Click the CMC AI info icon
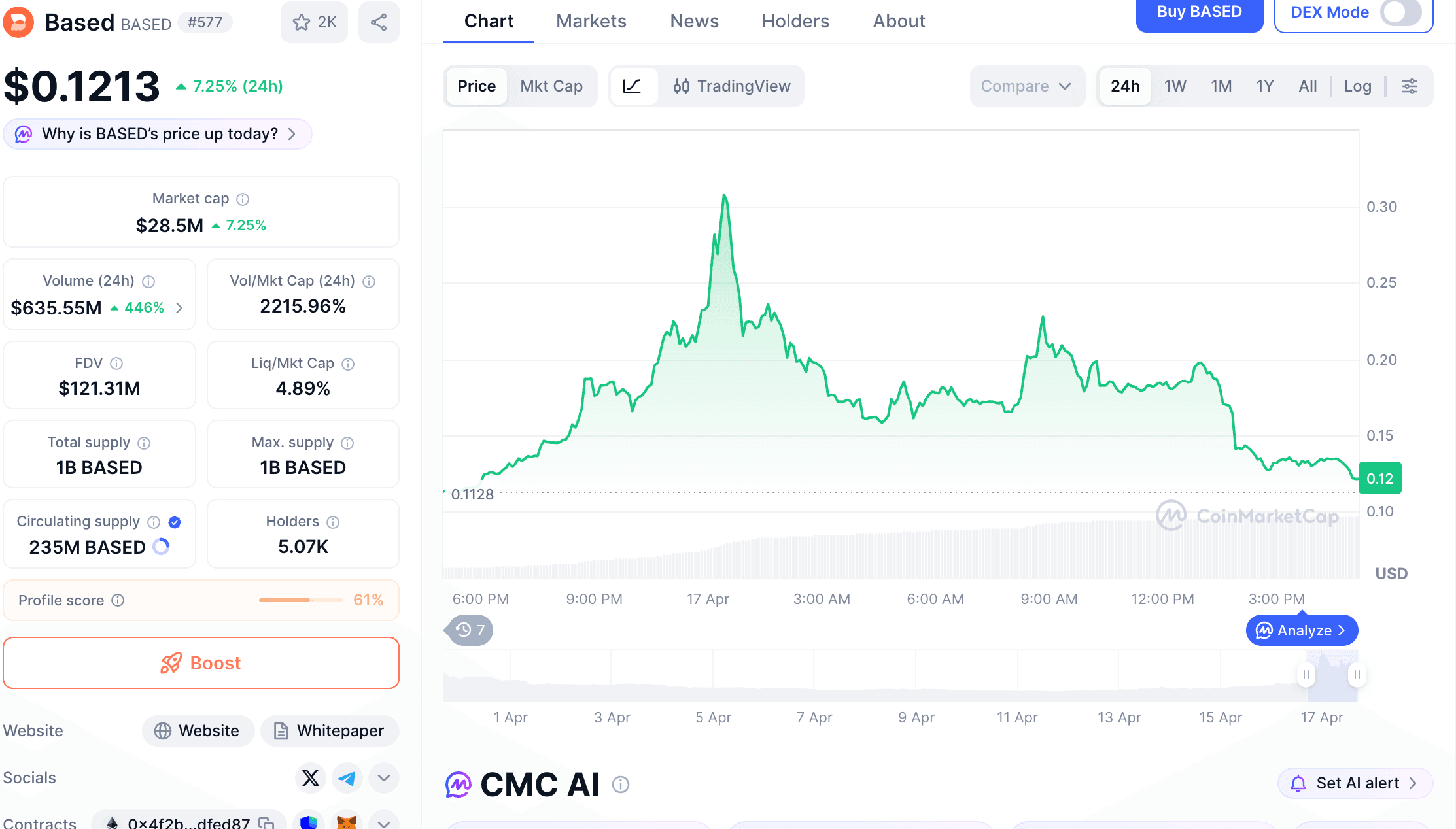Viewport: 1456px width, 829px height. tap(621, 785)
